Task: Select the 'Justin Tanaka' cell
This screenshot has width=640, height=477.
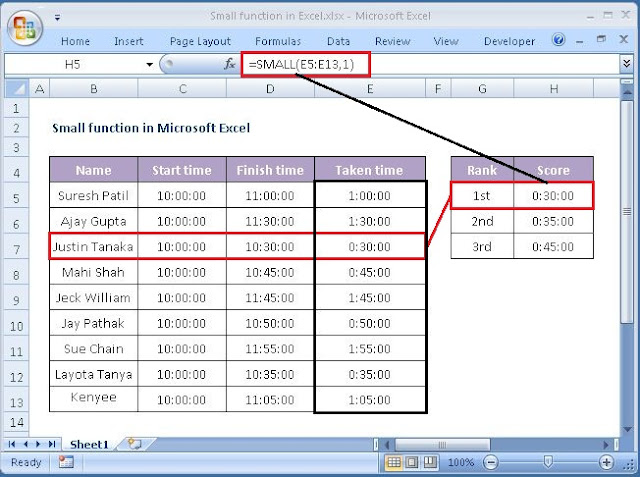Action: coord(93,246)
